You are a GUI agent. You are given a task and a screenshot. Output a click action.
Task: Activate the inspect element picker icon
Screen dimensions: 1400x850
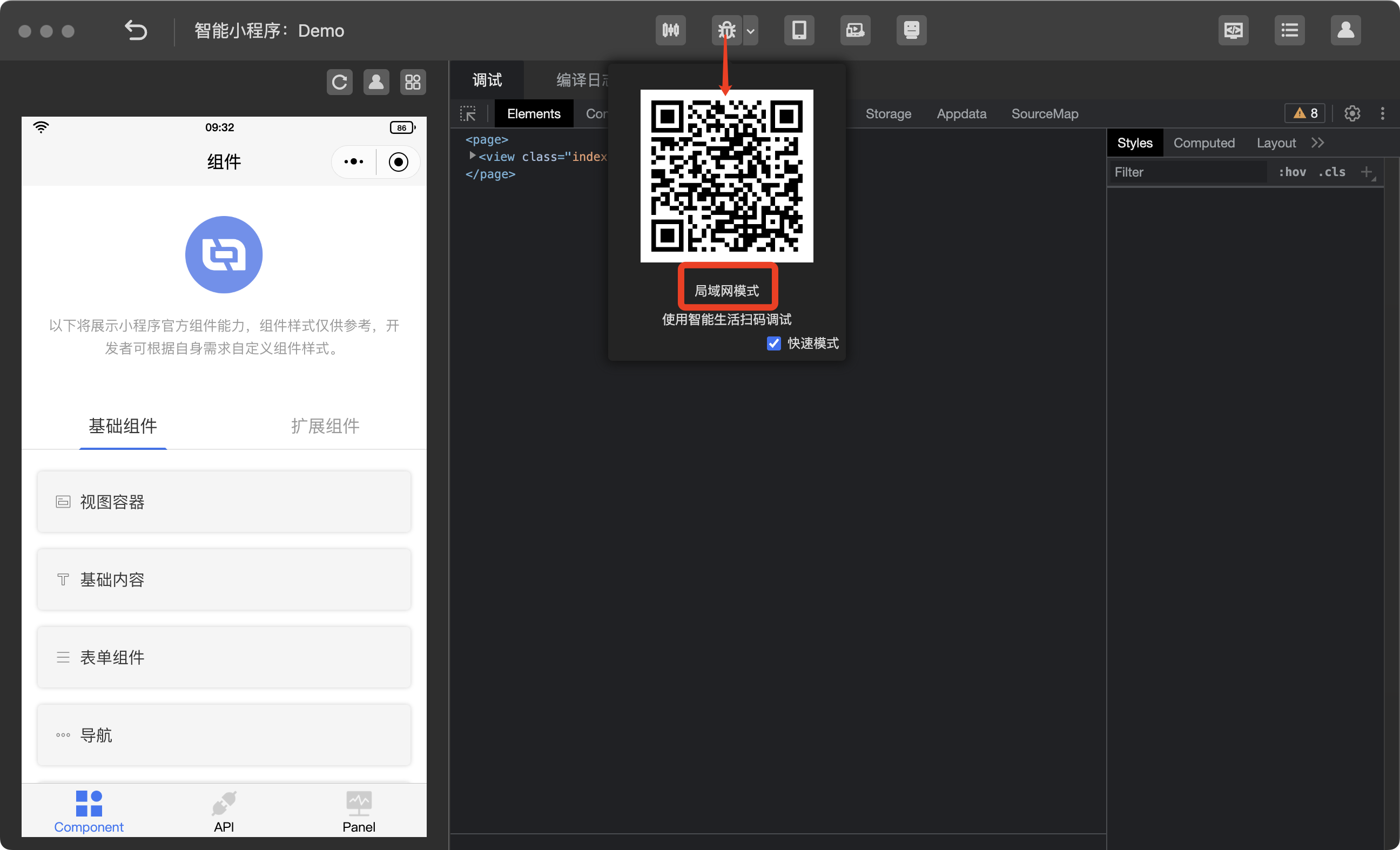pos(468,113)
